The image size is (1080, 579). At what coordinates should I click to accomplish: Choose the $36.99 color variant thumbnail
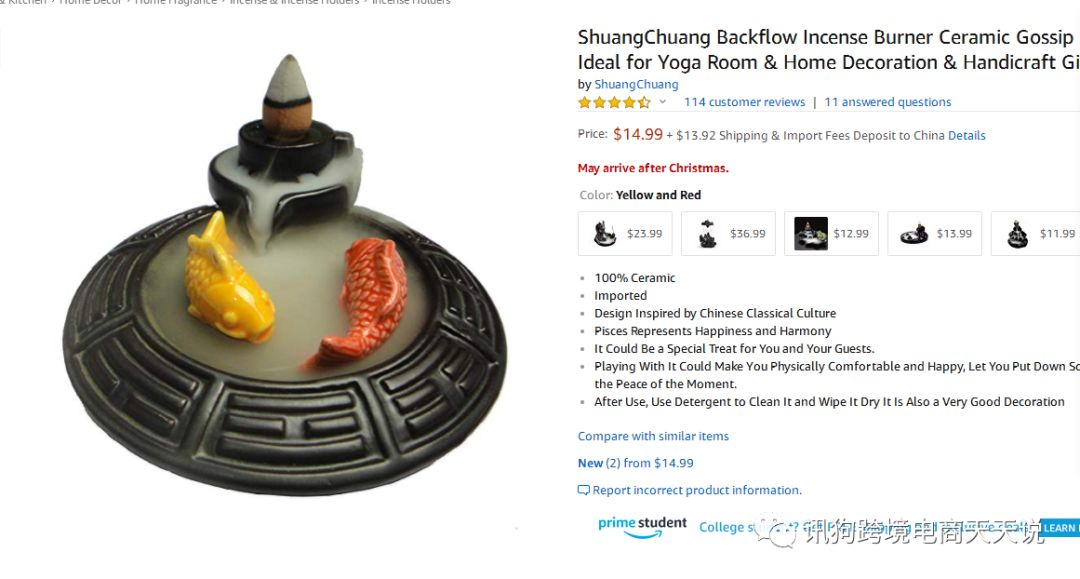[728, 233]
